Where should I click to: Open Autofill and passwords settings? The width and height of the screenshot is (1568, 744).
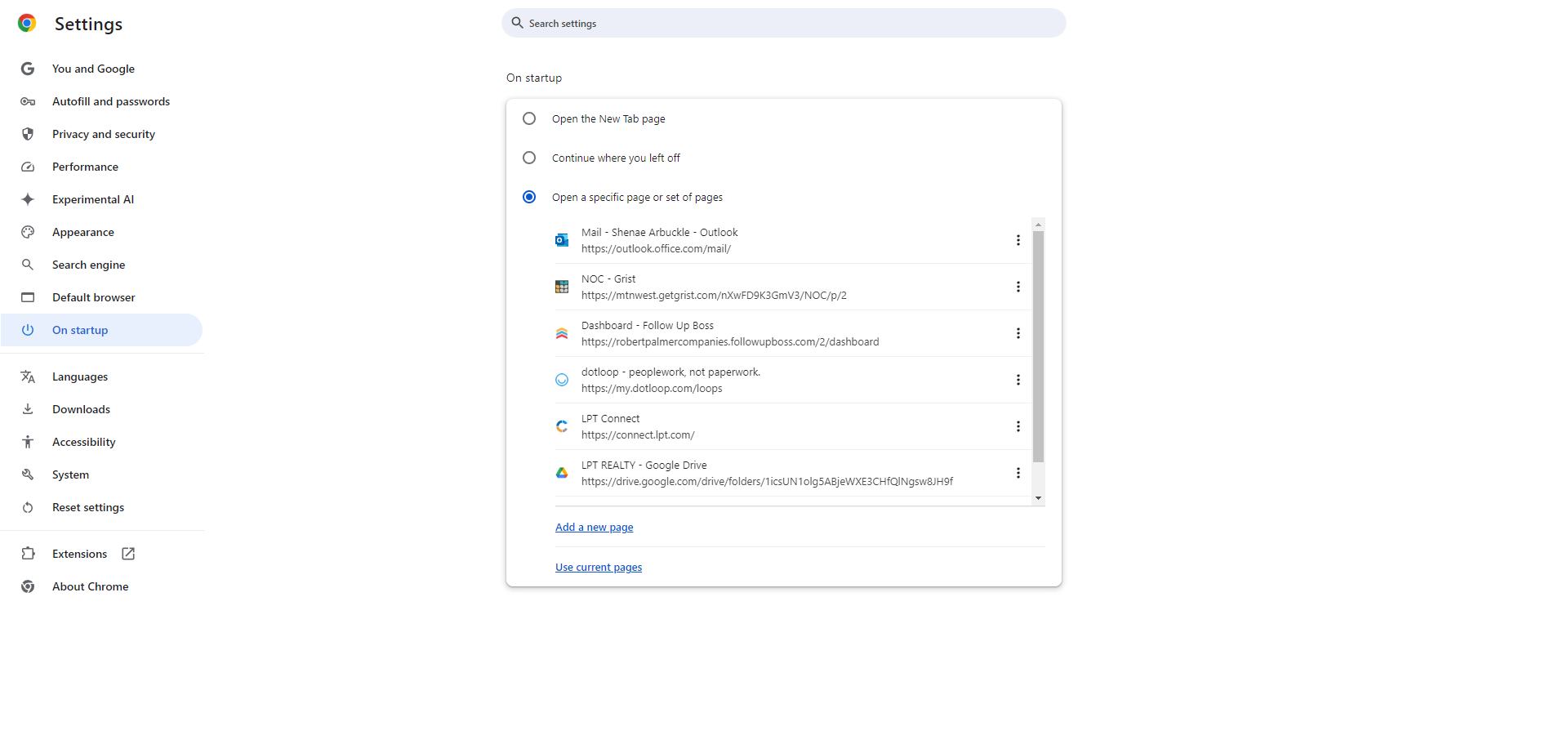point(111,101)
